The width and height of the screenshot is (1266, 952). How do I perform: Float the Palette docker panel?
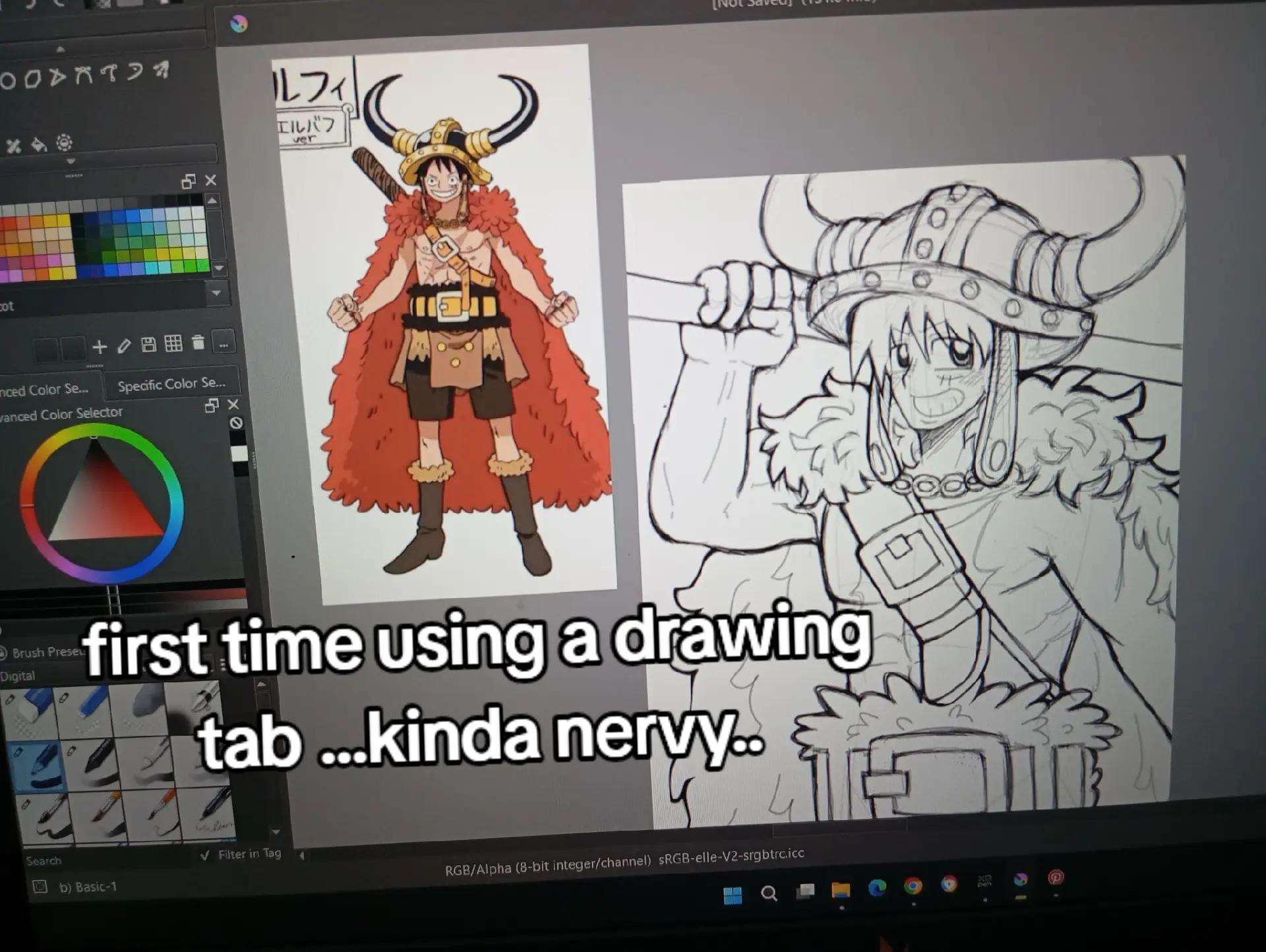tap(189, 181)
